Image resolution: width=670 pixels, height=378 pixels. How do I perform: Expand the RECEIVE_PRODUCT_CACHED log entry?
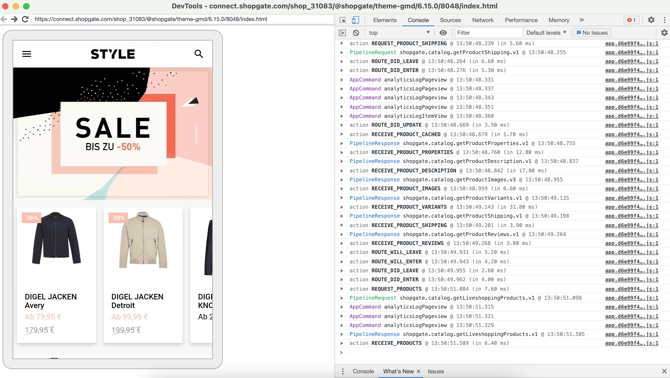(341, 134)
